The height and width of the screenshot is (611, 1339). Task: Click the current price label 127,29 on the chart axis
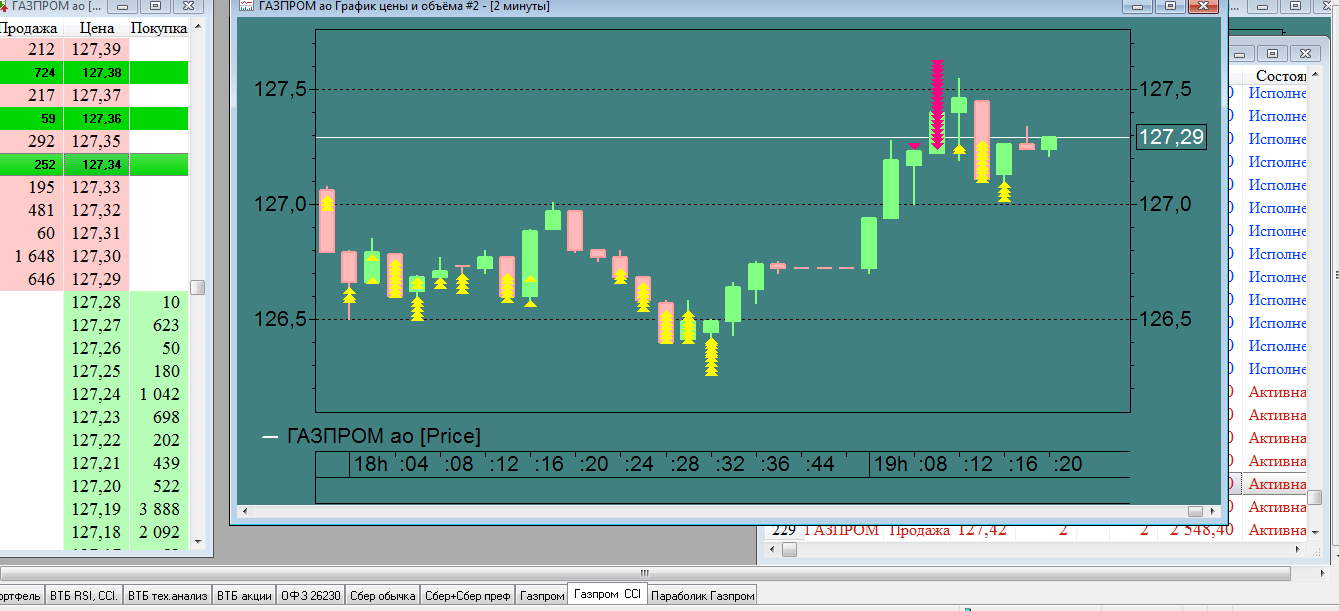coord(1171,137)
